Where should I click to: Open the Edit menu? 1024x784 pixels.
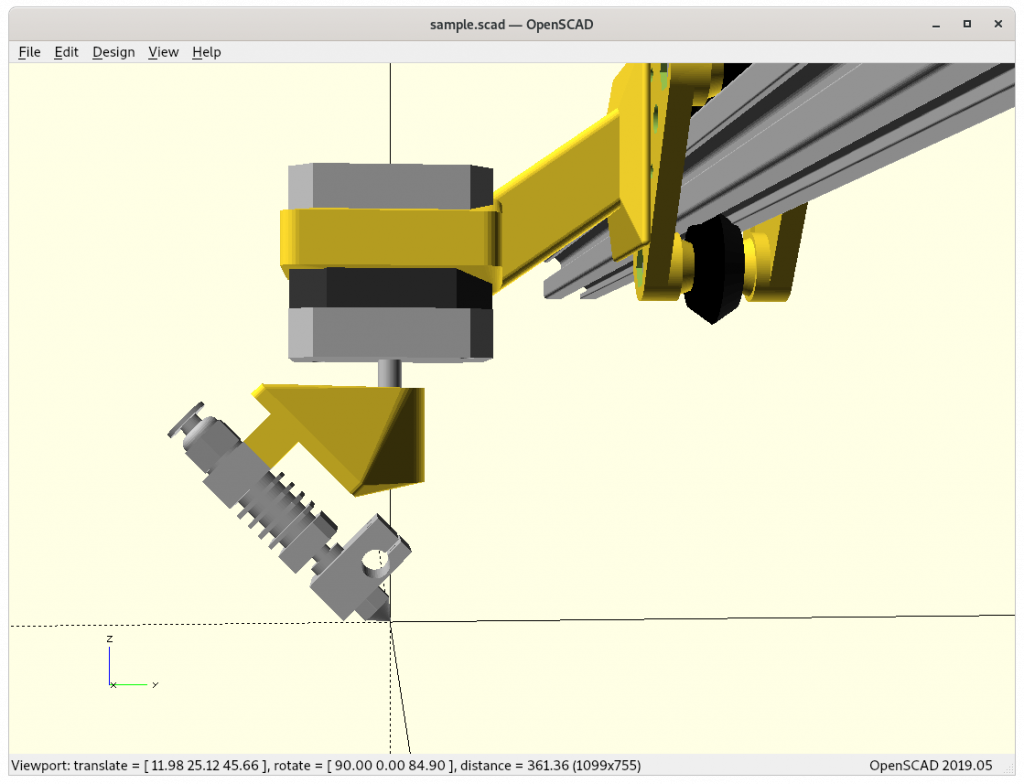pos(66,52)
